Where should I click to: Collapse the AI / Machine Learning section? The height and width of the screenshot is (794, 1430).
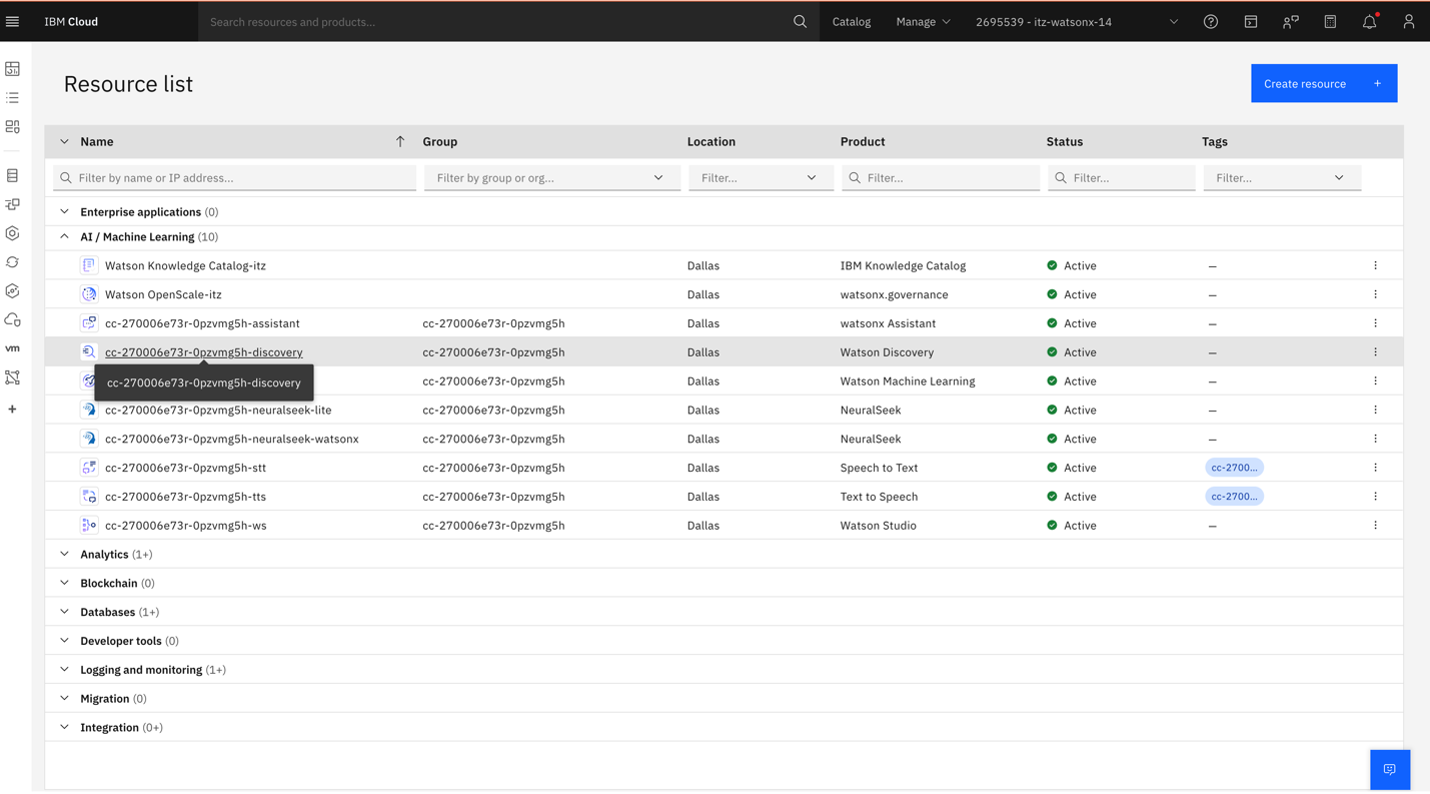65,237
